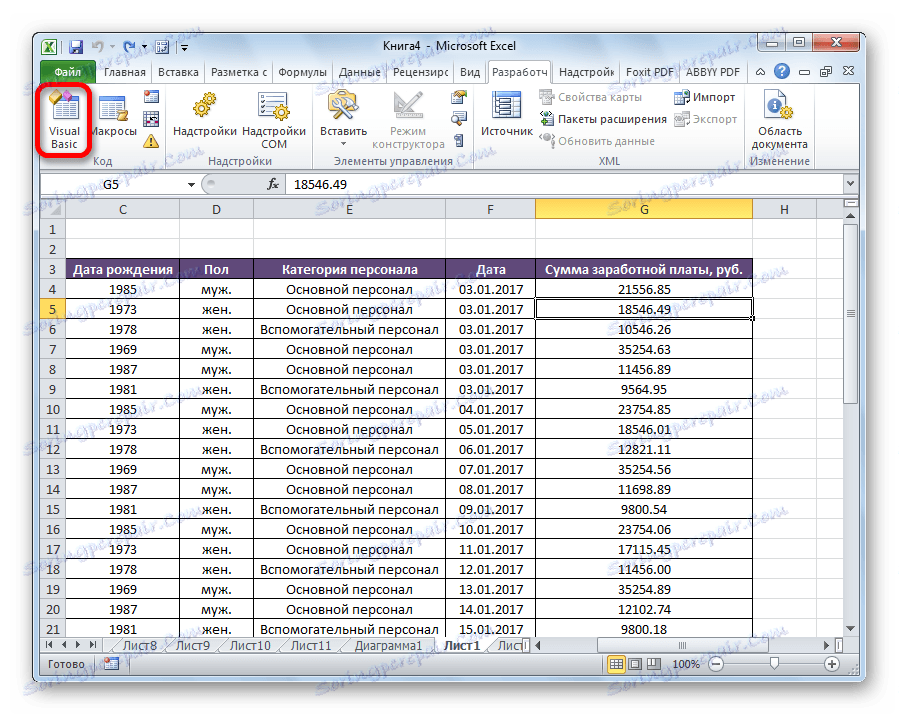Open Excel help question mark
Screen dimensions: 899x715
(781, 72)
